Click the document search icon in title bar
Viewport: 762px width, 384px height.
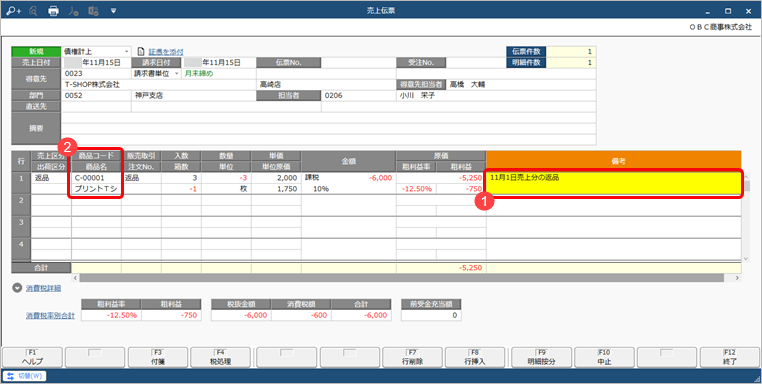(x=34, y=10)
